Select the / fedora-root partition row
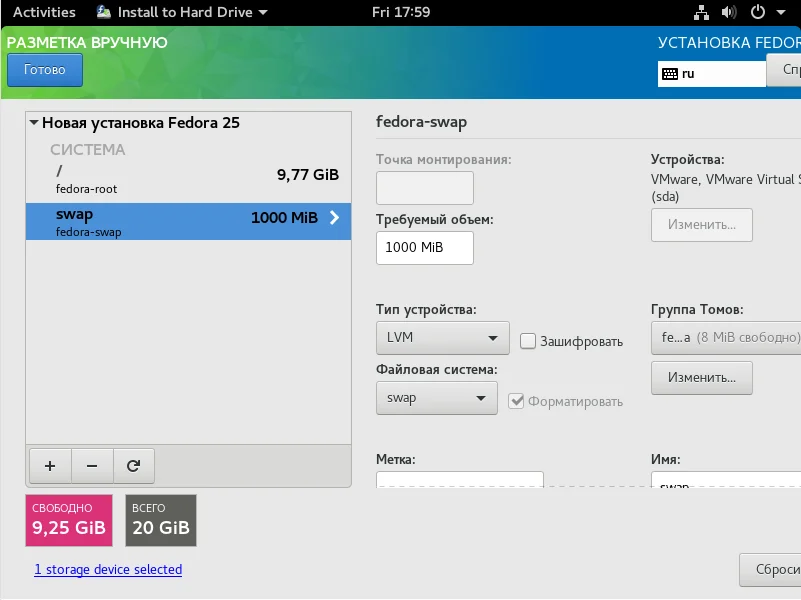Screen dimensions: 801x600 [x=189, y=180]
